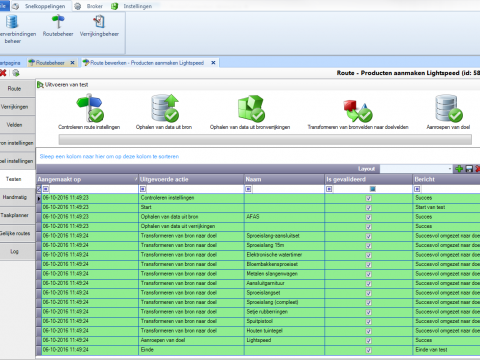Open the Taakplanner side section
The height and width of the screenshot is (360, 480).
[17, 215]
